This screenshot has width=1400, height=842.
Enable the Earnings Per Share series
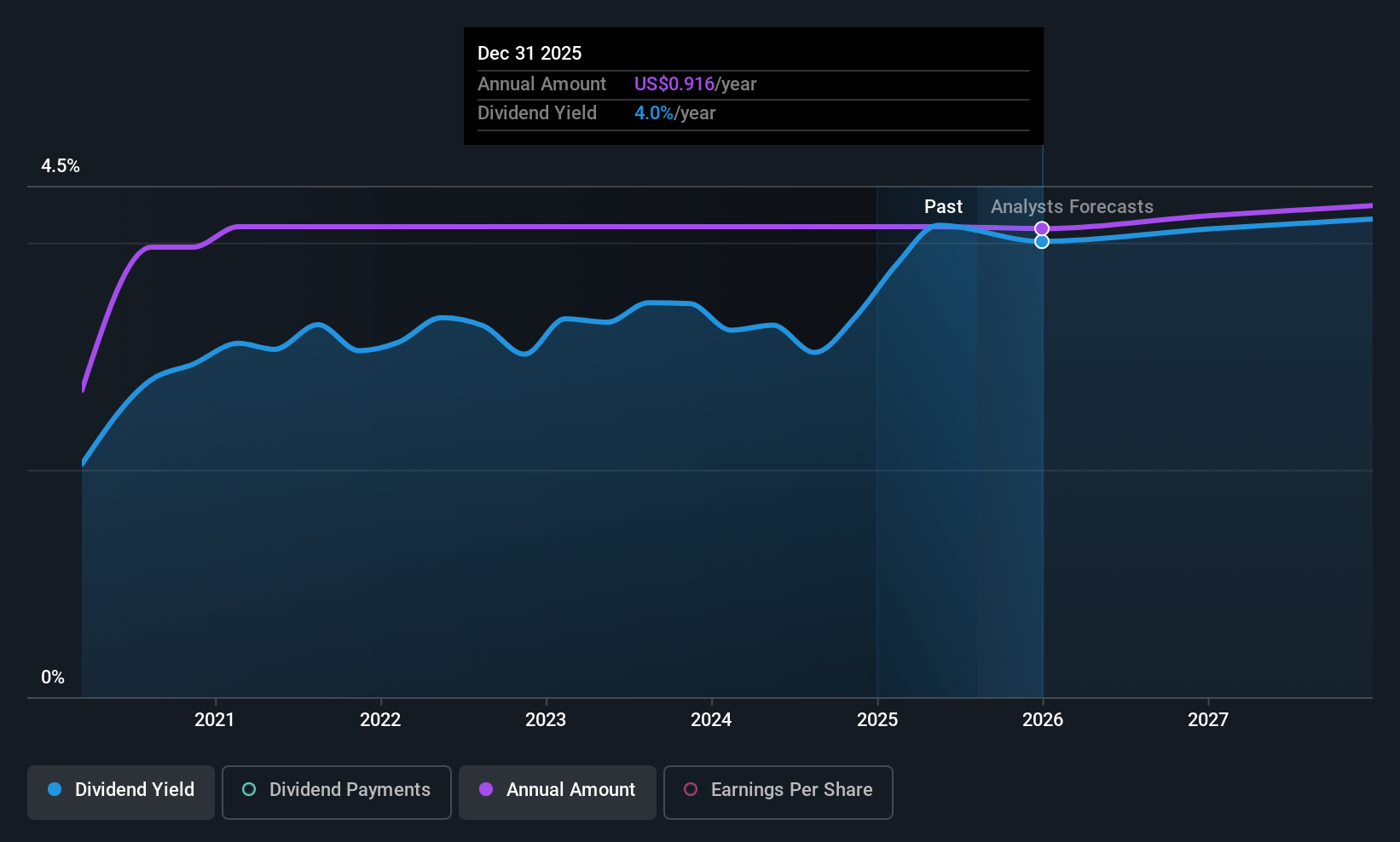[x=778, y=793]
